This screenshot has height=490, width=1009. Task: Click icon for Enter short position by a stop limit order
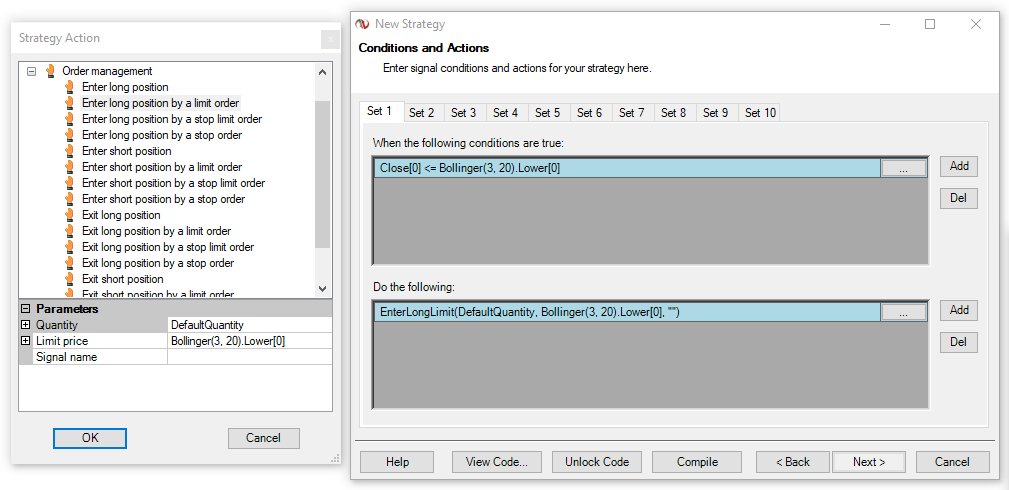pyautogui.click(x=70, y=183)
